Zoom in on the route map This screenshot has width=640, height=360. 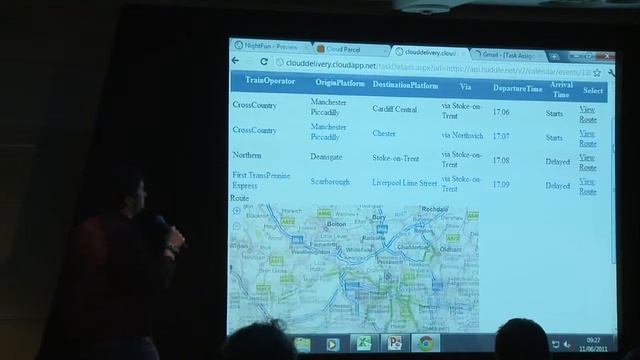(x=236, y=211)
